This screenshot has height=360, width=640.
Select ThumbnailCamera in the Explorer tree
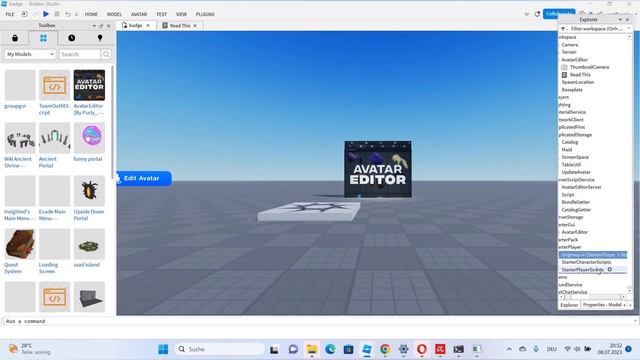tap(589, 67)
